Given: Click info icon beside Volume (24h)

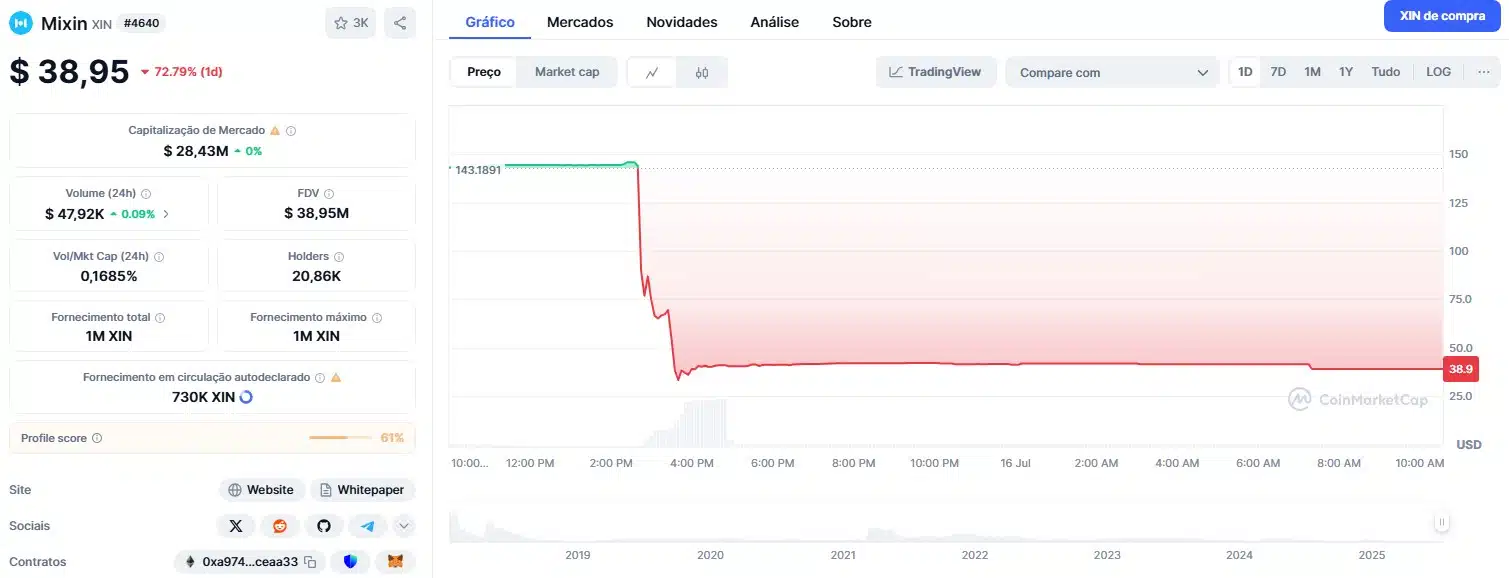Looking at the screenshot, I should (x=146, y=194).
